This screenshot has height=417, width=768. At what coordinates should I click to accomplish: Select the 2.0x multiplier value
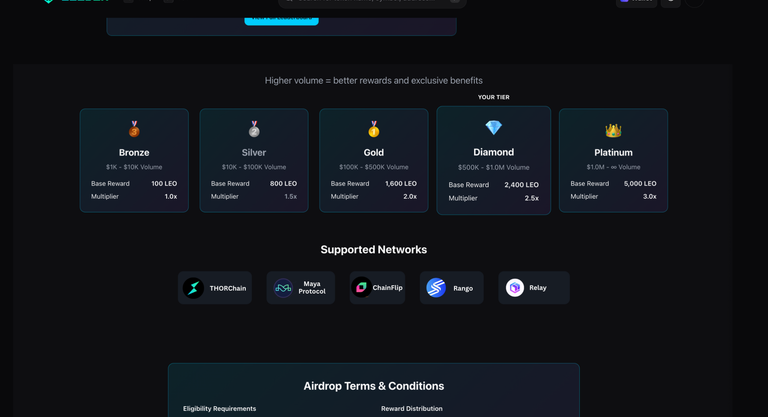410,196
